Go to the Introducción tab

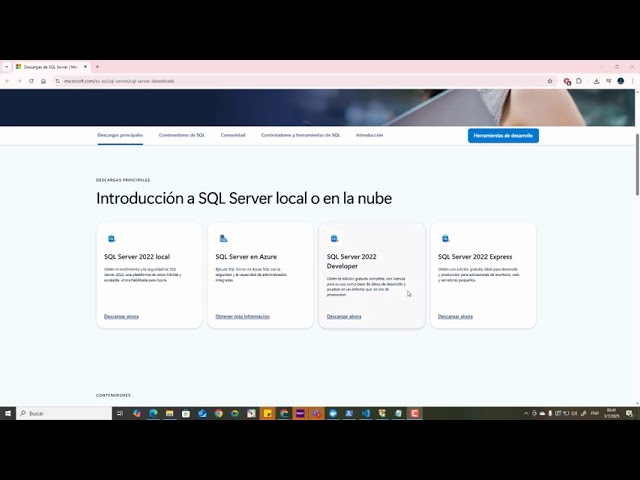click(369, 135)
